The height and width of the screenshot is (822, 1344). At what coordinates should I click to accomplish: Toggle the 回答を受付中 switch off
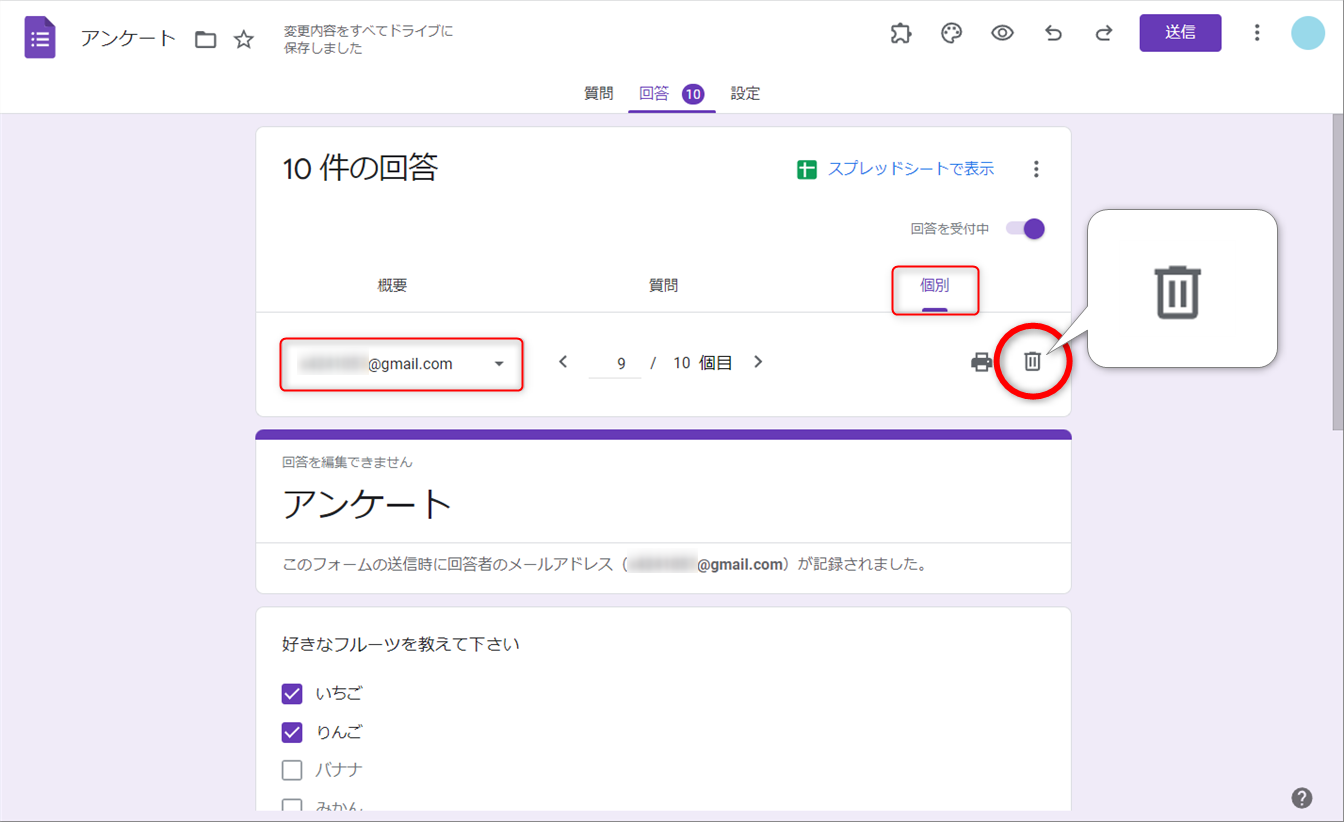pyautogui.click(x=1026, y=229)
